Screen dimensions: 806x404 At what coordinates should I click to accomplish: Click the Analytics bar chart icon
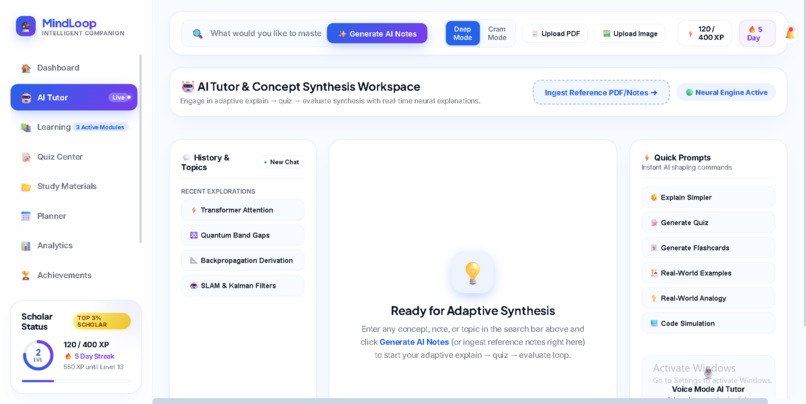click(x=26, y=246)
